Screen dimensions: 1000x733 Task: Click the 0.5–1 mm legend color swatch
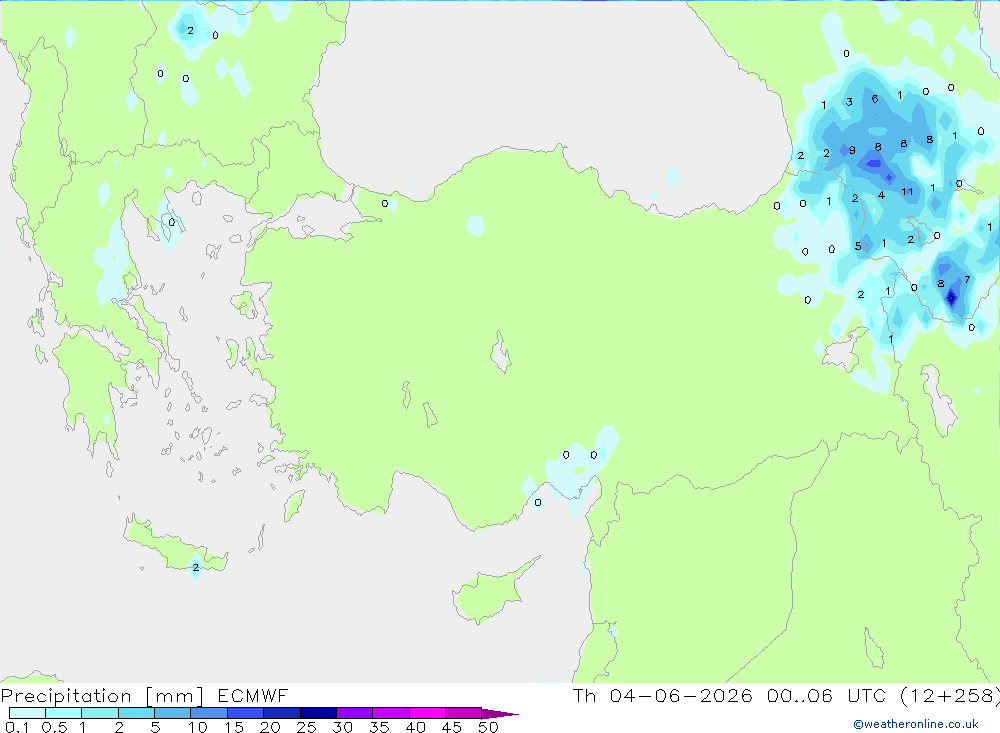pyautogui.click(x=63, y=713)
